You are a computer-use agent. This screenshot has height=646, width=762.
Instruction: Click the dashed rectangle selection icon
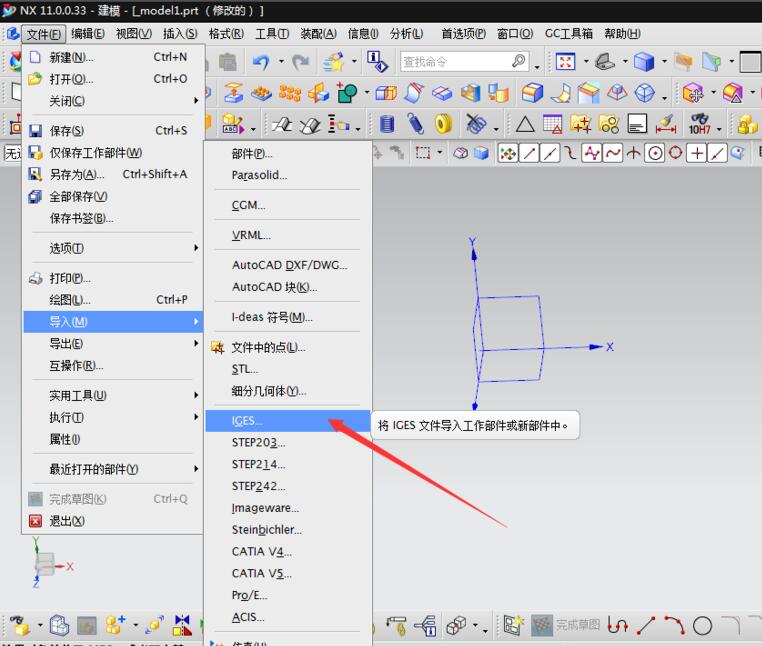point(422,153)
